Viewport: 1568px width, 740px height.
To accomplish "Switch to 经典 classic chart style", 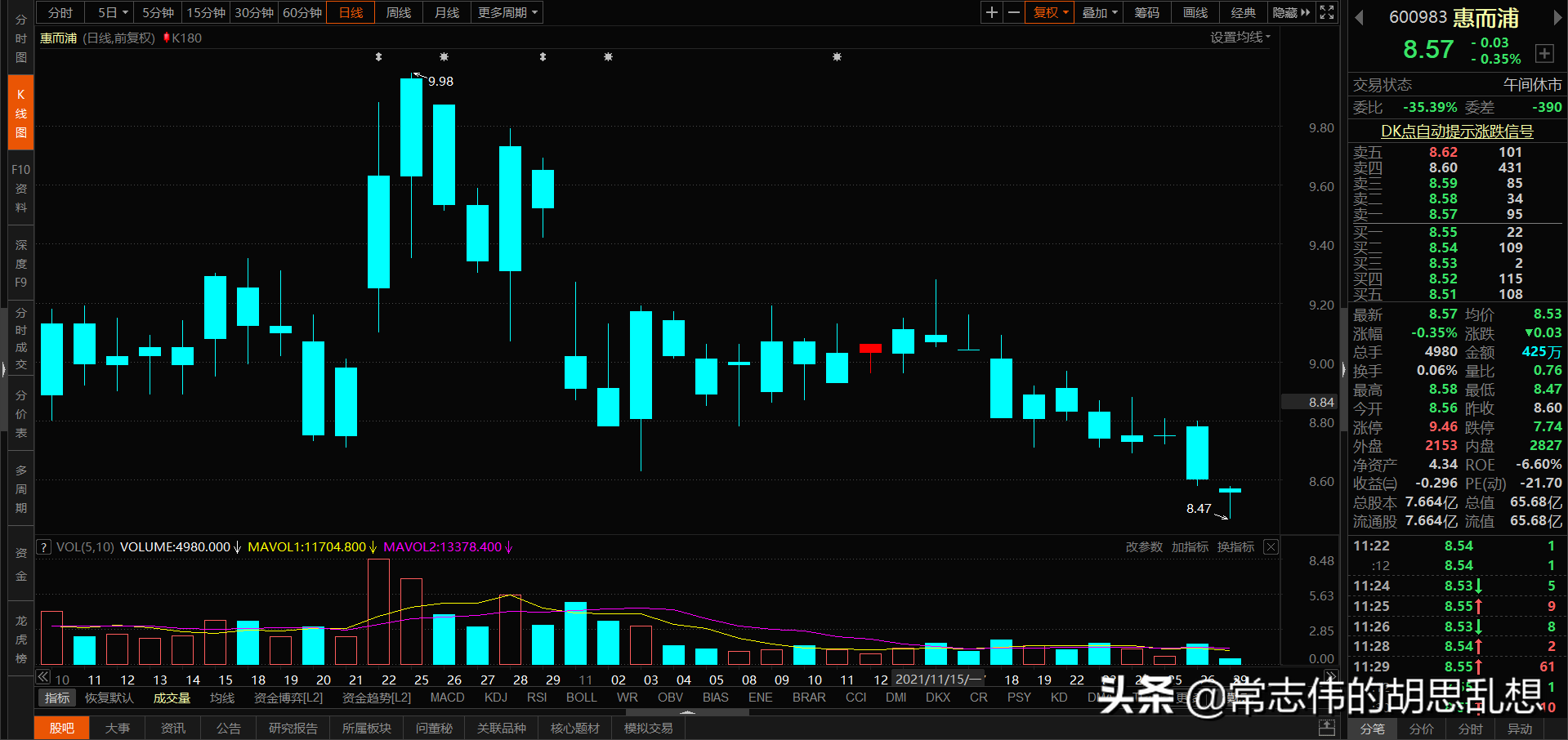I will [1243, 12].
